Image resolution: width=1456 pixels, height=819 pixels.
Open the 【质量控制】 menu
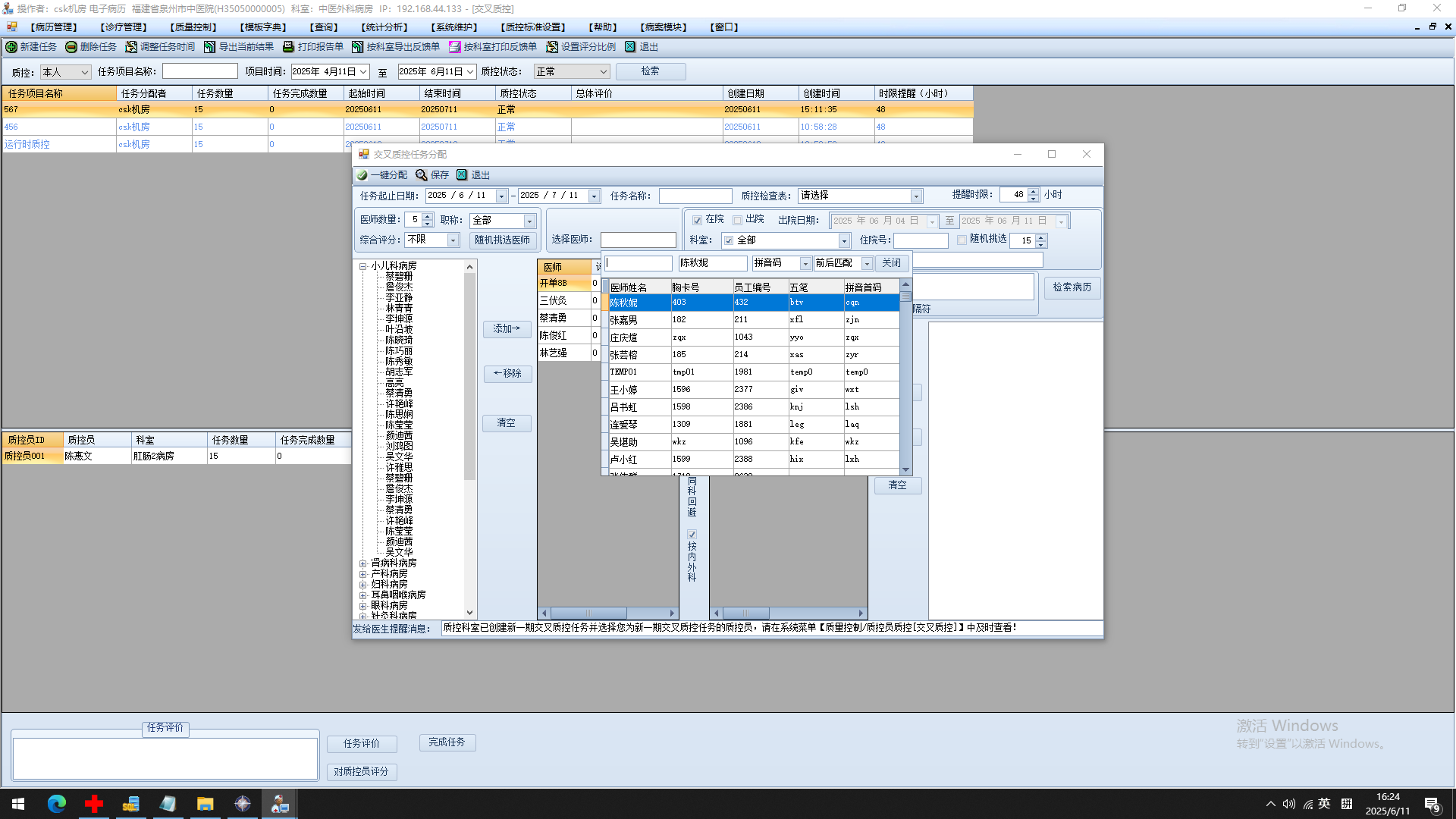pyautogui.click(x=193, y=27)
